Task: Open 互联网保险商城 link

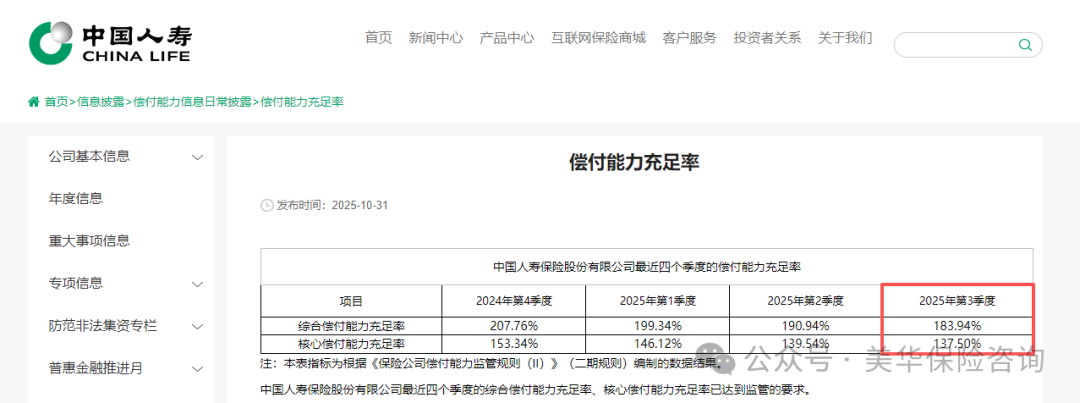Action: pyautogui.click(x=598, y=38)
